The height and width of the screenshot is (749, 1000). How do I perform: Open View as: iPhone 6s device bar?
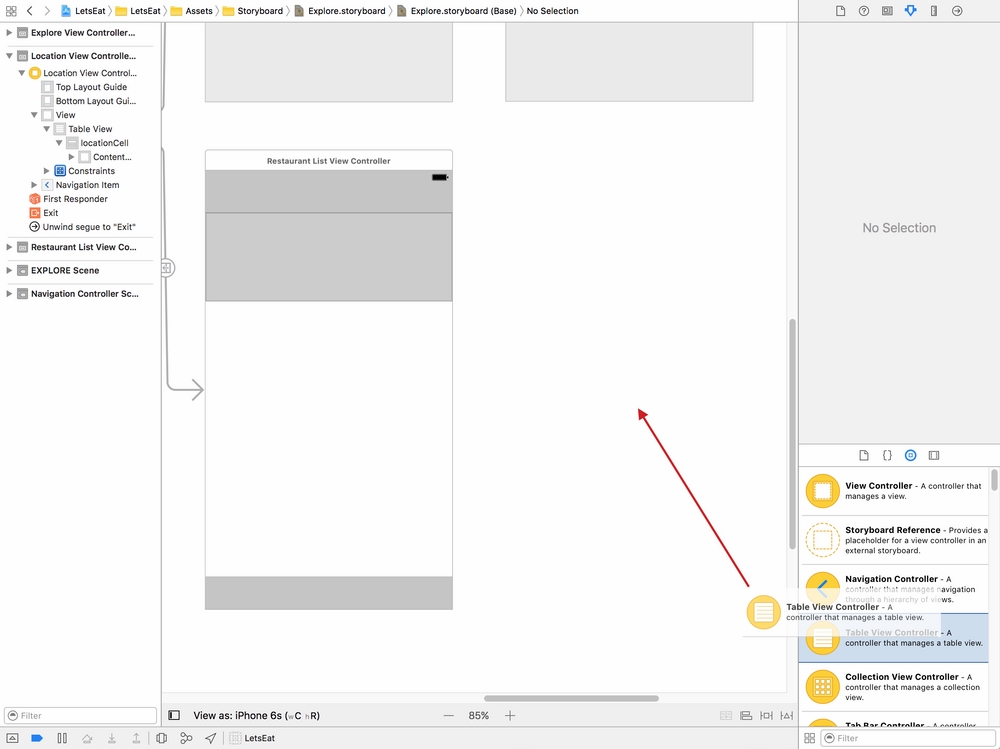tap(256, 716)
